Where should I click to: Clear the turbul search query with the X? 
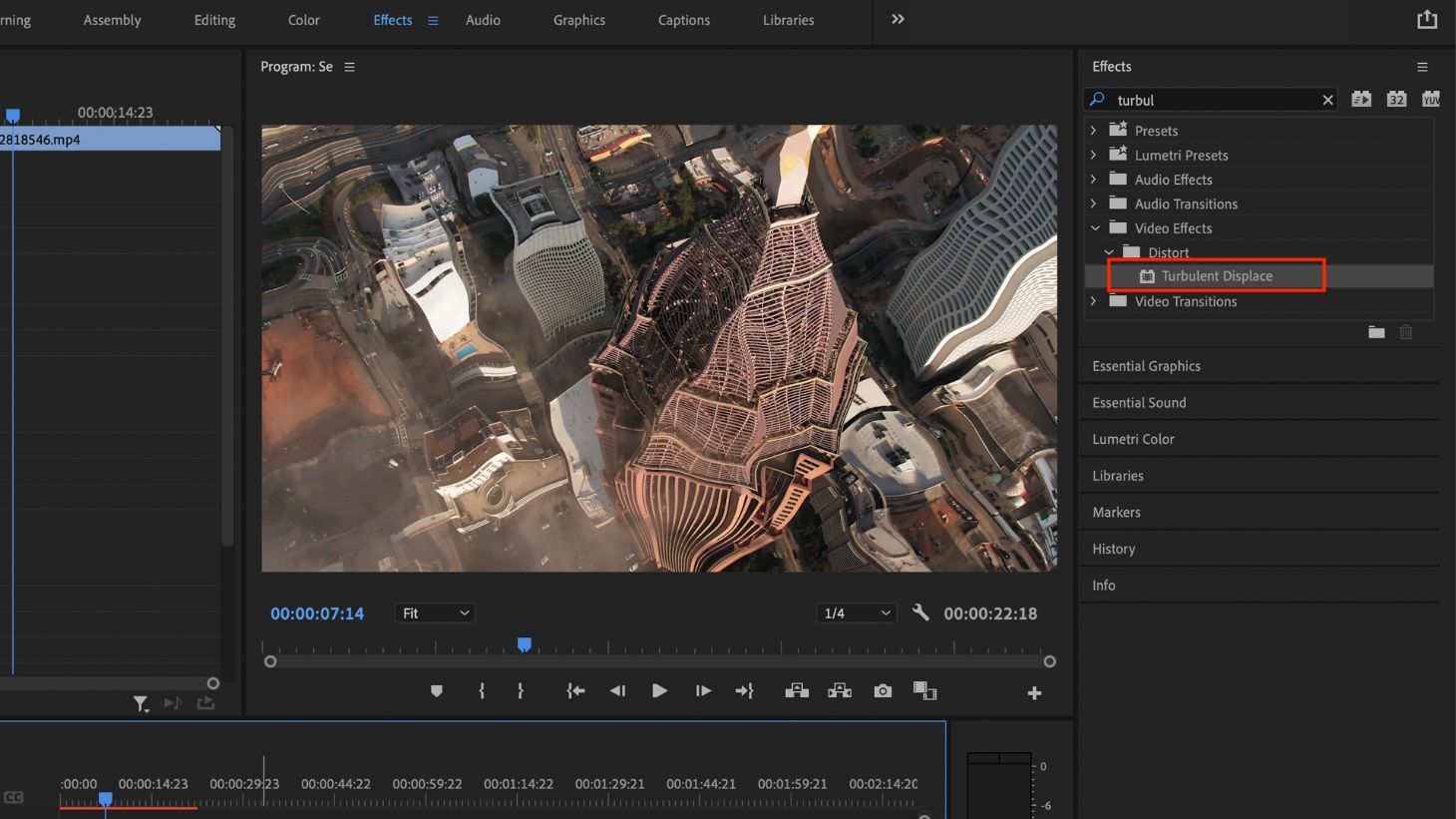(1328, 99)
